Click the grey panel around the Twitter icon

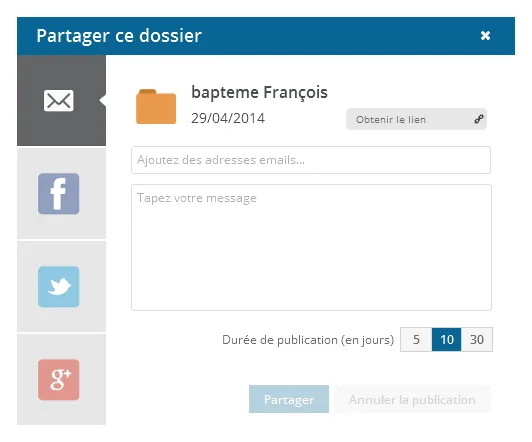point(61,287)
